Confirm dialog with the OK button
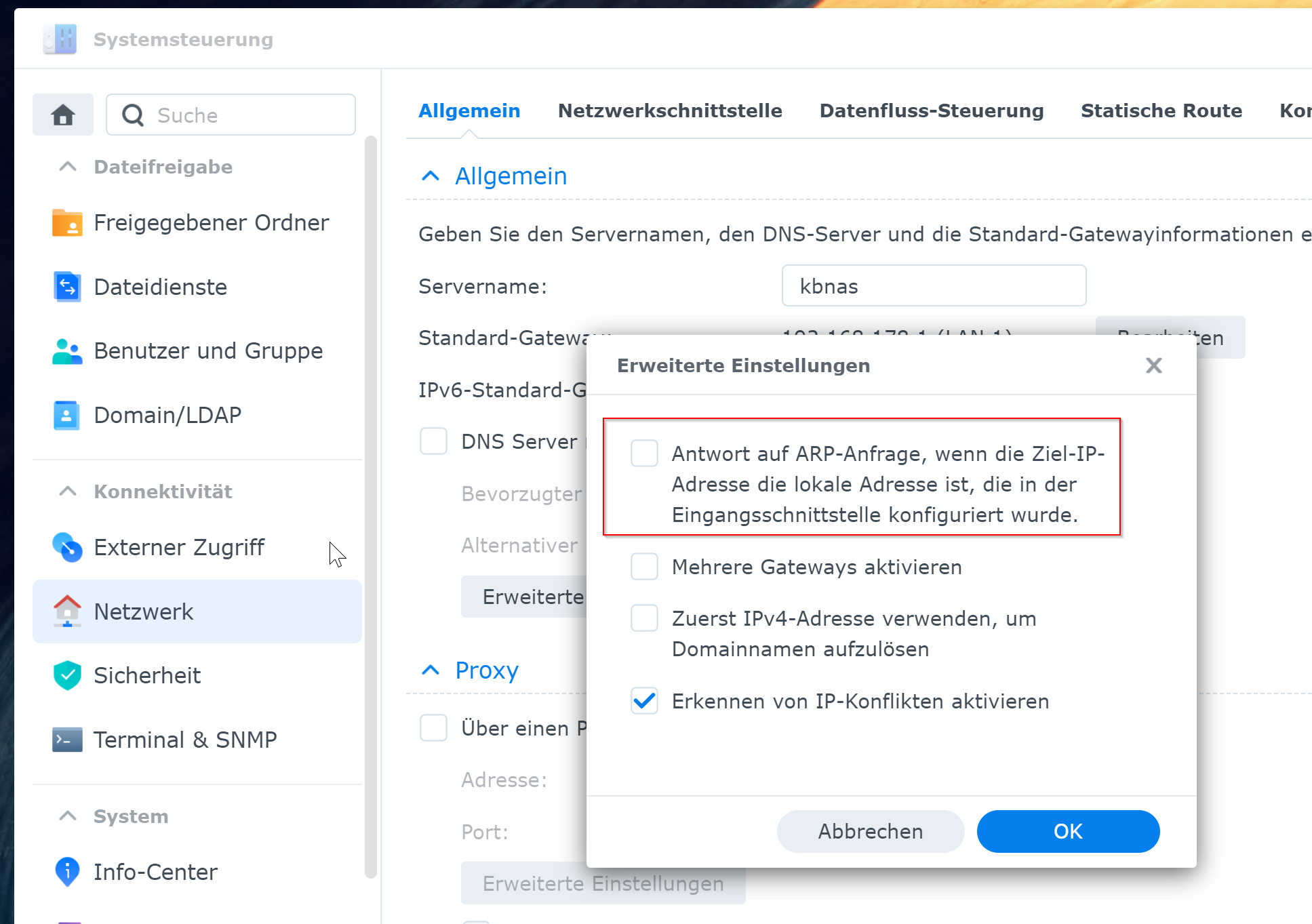The height and width of the screenshot is (924, 1312). tap(1068, 831)
